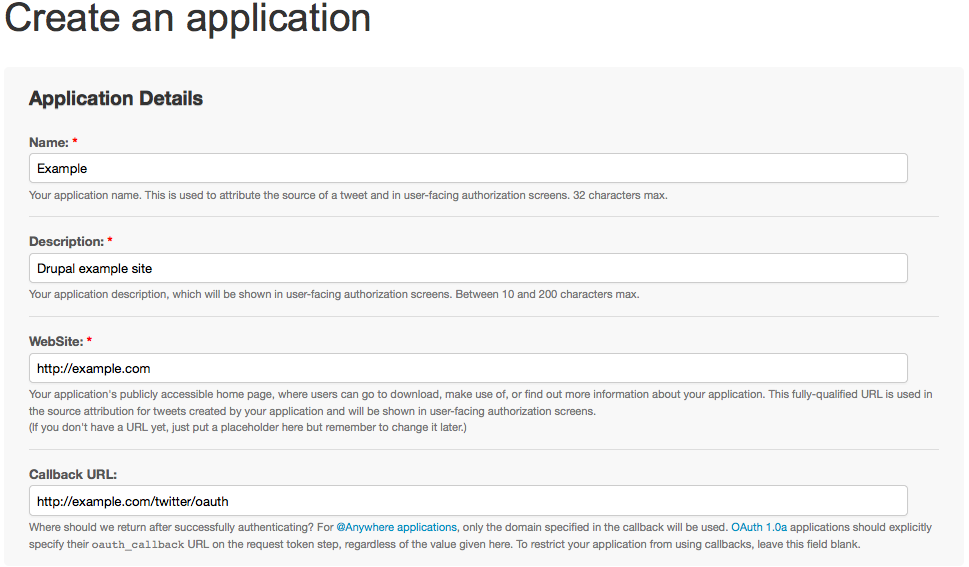The height and width of the screenshot is (567, 969).
Task: Focus the Description field with Drupal example site
Action: (x=468, y=268)
